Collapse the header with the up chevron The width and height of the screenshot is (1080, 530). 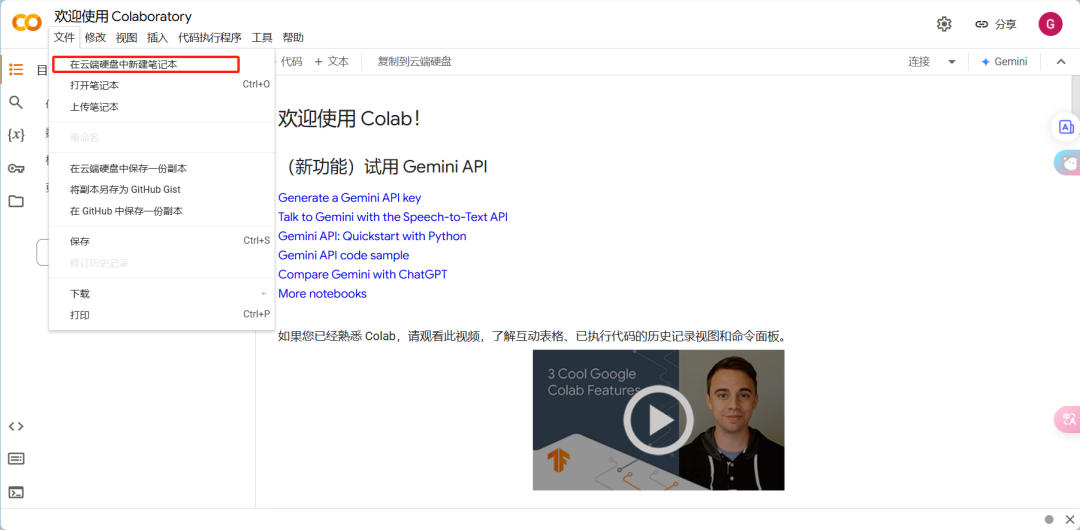1061,61
